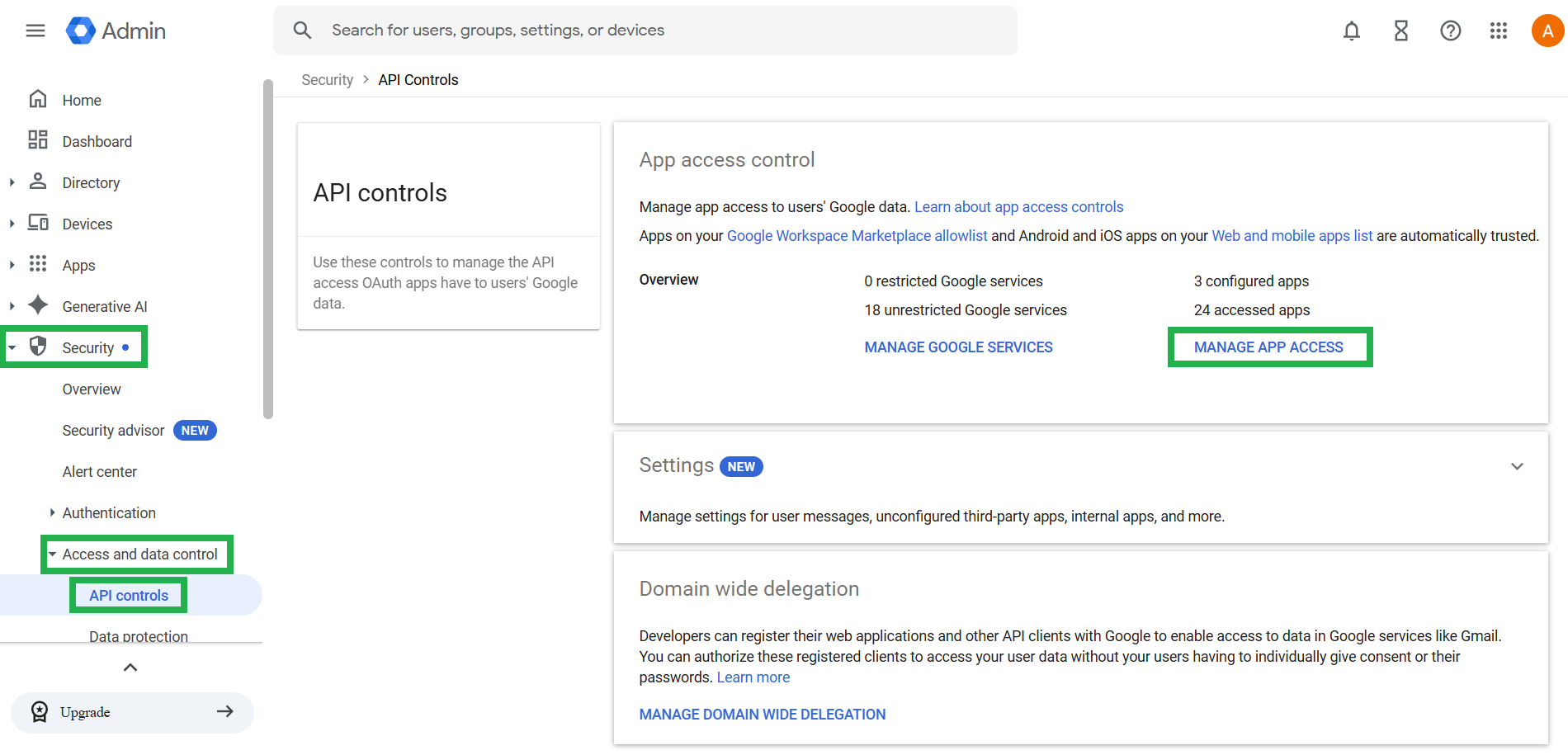Click the Dashboard icon in sidebar
Viewport: 1568px width, 755px height.
pos(38,140)
